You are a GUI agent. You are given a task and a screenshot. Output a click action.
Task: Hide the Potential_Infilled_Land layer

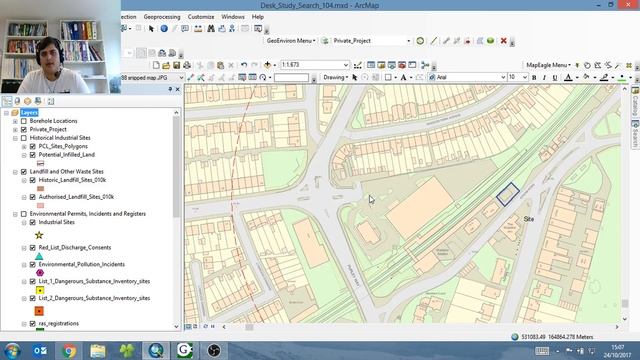tap(33, 155)
